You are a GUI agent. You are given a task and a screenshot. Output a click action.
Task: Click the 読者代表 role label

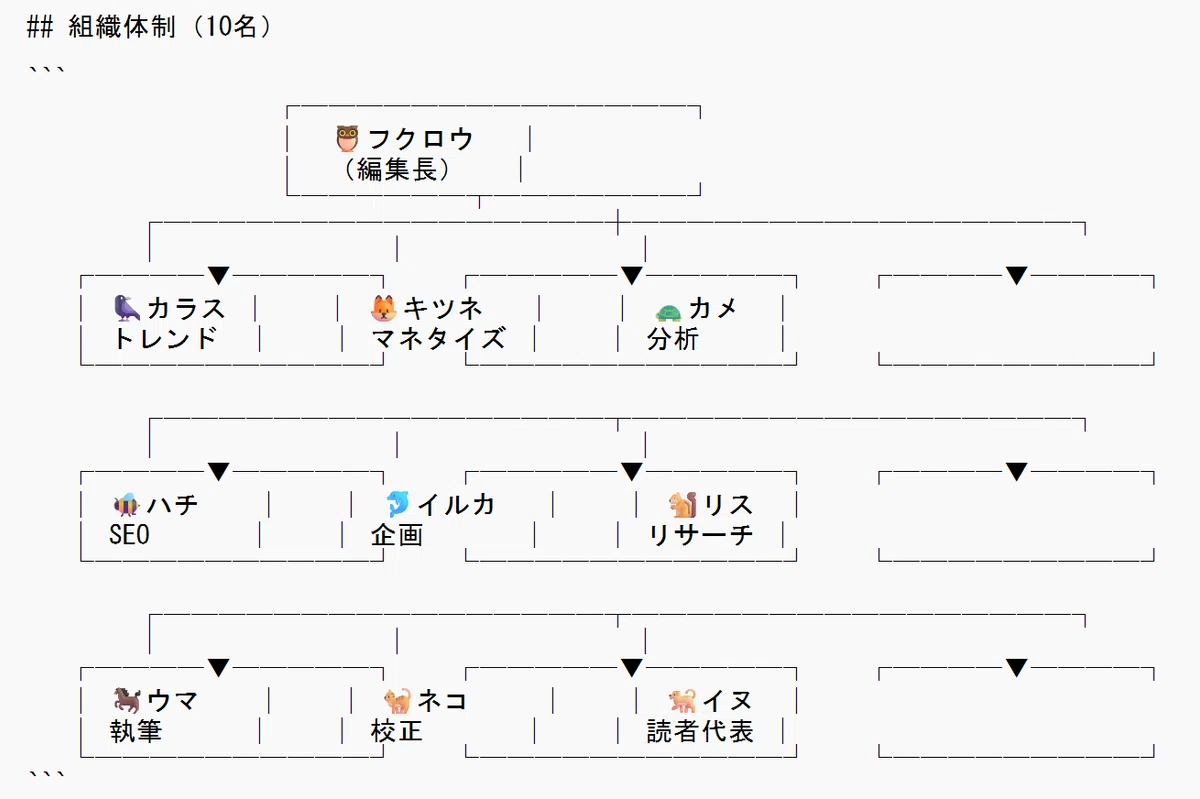click(700, 731)
